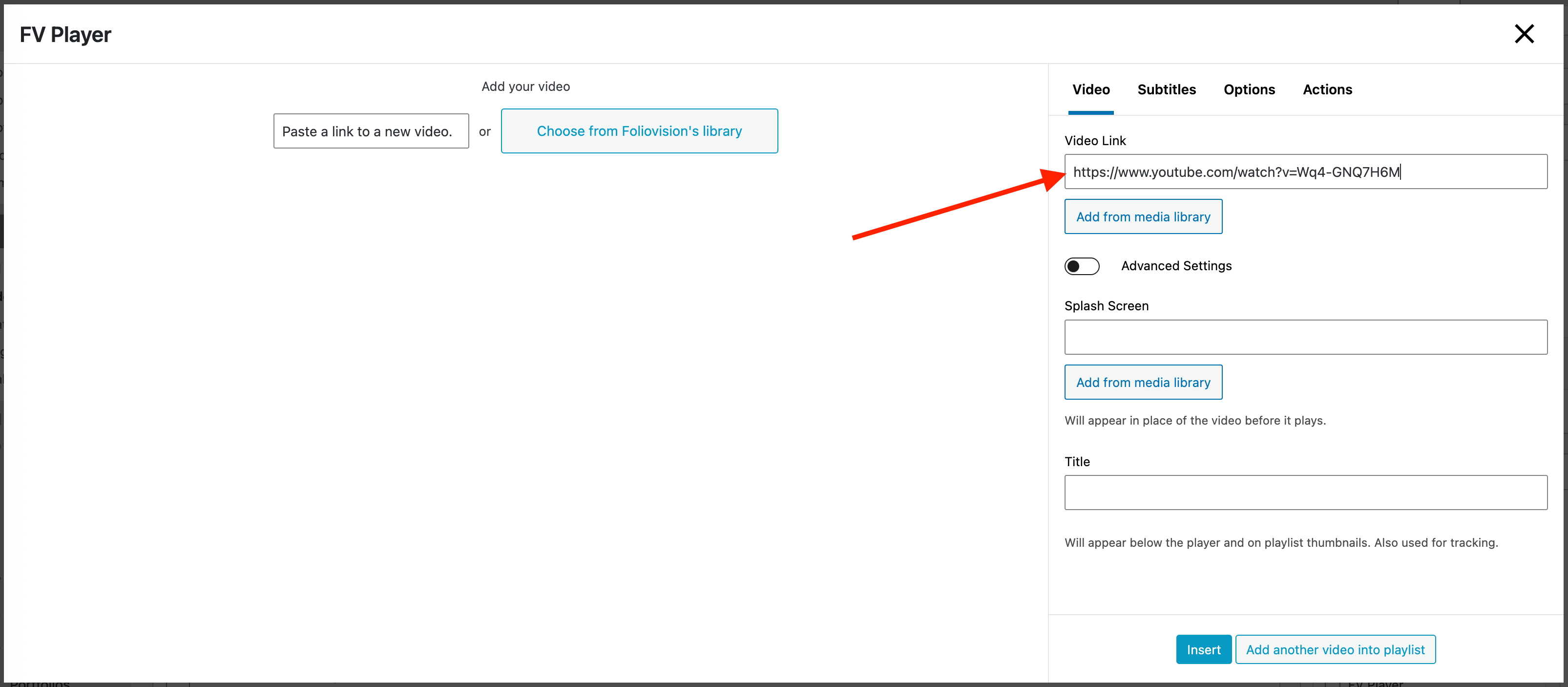Choose from Foliovision's library
The height and width of the screenshot is (687, 1568).
tap(639, 131)
